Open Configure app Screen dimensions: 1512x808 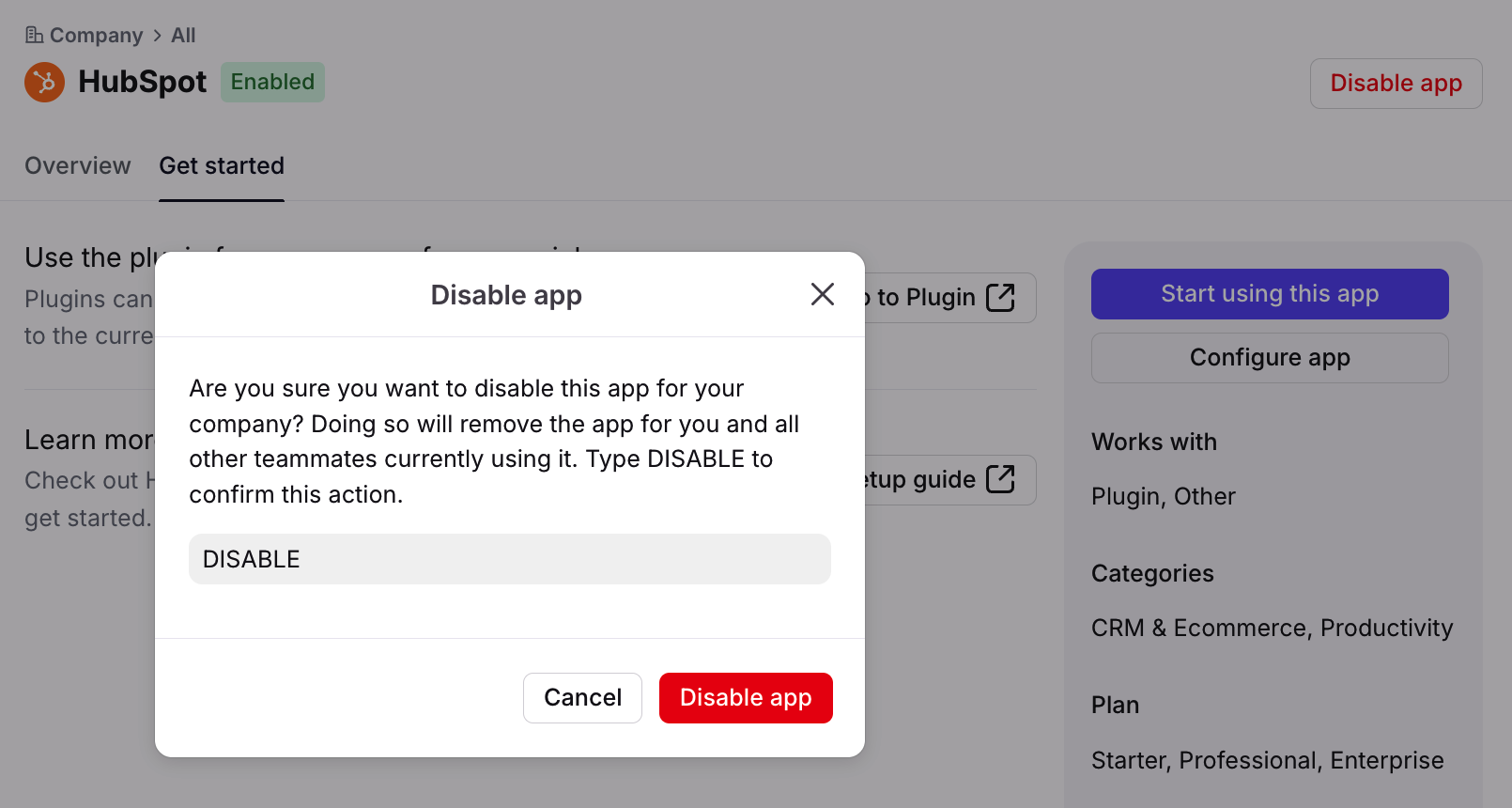click(1270, 358)
